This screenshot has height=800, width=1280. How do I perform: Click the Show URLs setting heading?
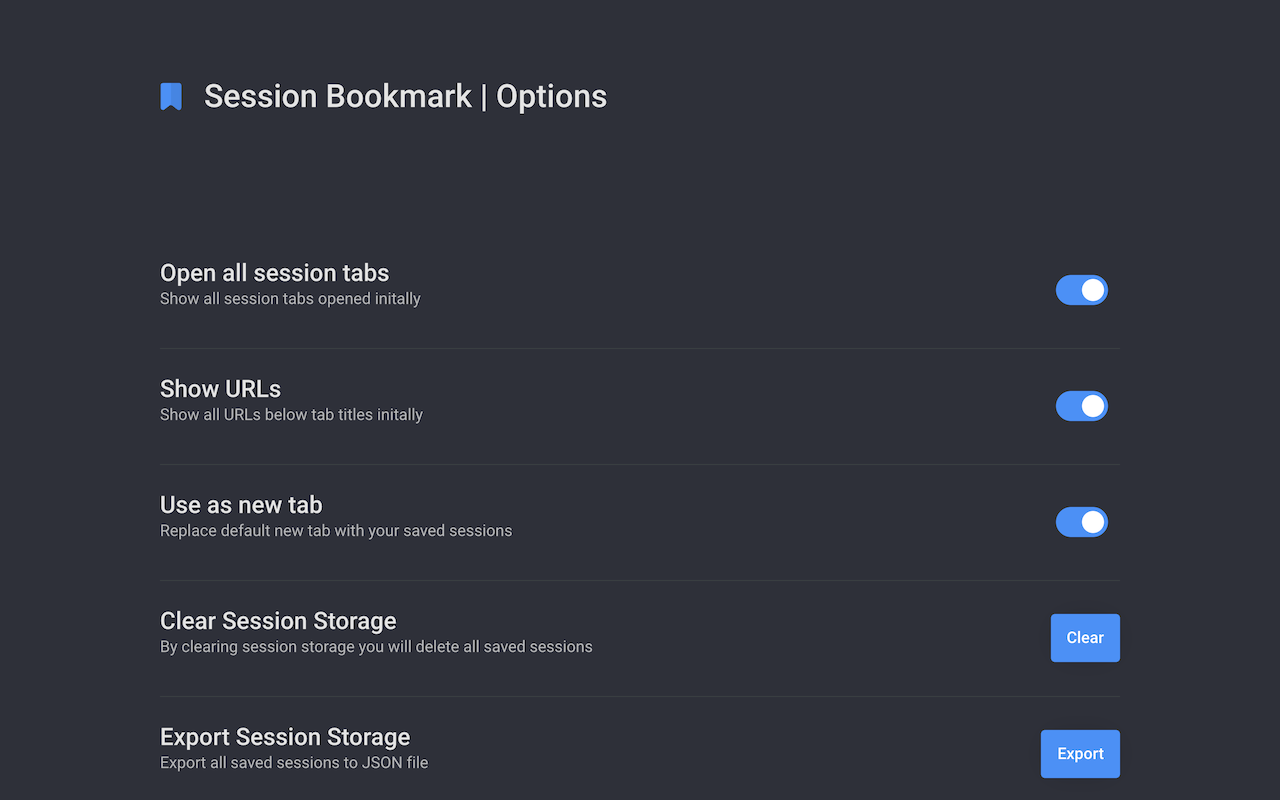coord(220,389)
